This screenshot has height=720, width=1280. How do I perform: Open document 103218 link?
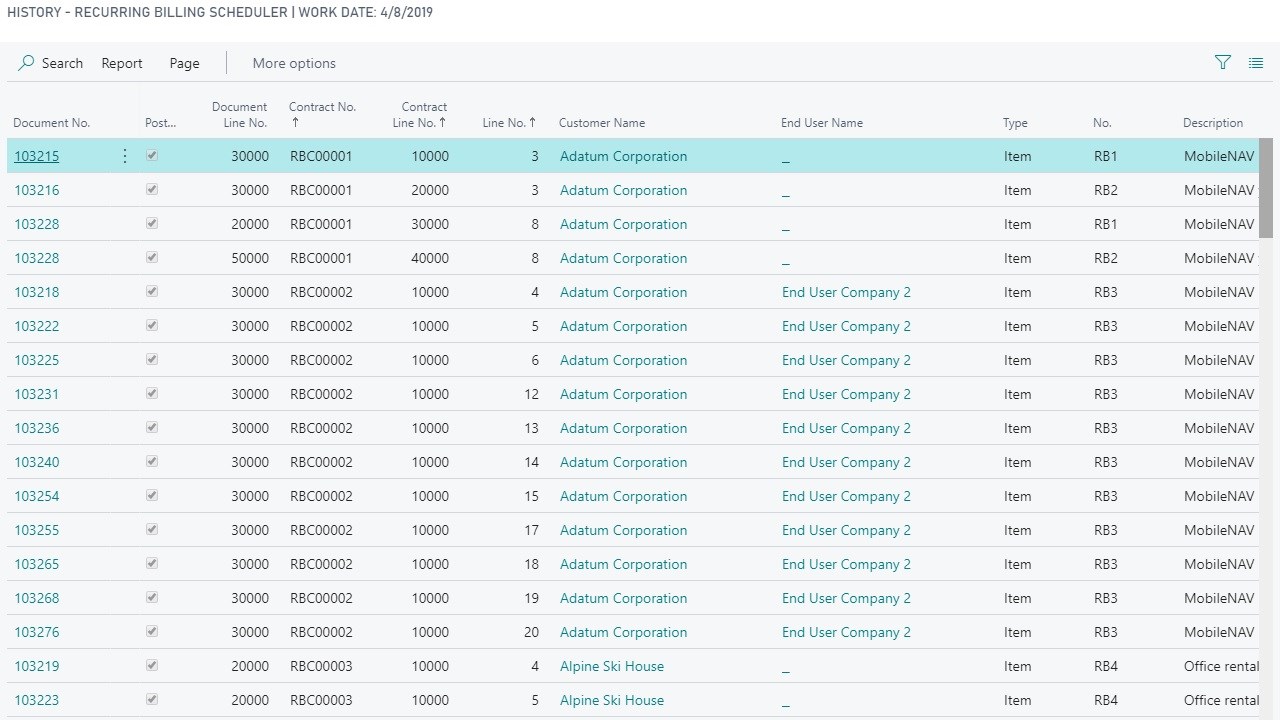(37, 292)
